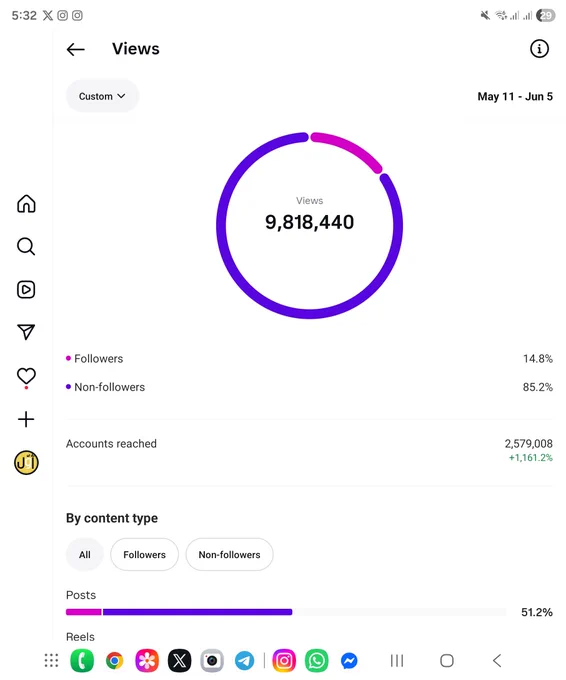The width and height of the screenshot is (566, 680).
Task: Select the Non-followers content filter chip
Action: (x=229, y=554)
